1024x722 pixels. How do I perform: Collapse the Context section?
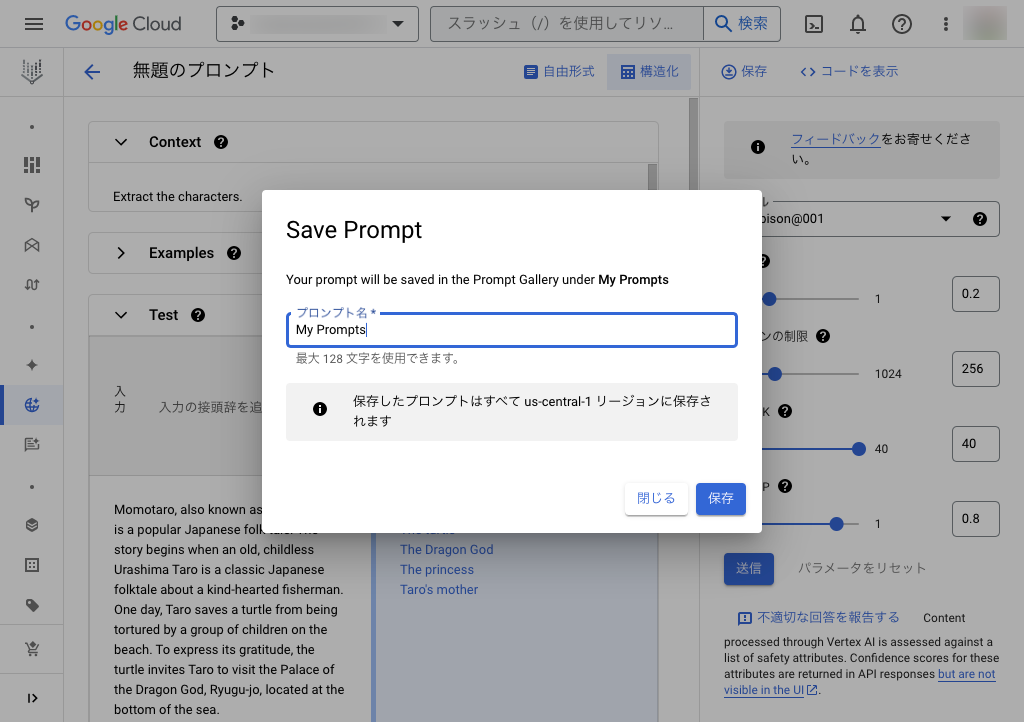coord(121,142)
